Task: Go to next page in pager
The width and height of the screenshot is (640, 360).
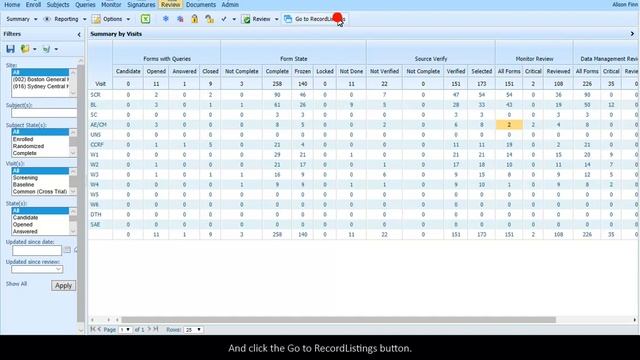Action: [149, 329]
